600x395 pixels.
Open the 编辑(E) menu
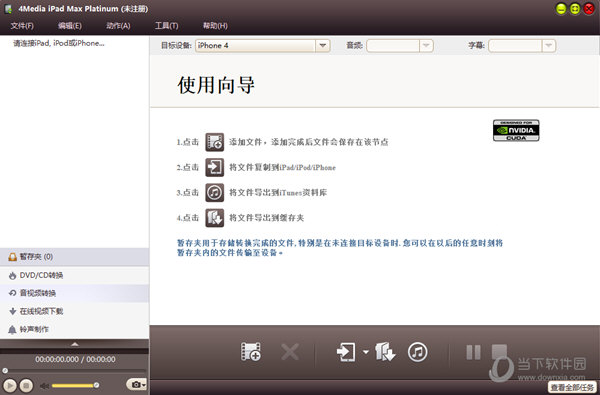[70, 26]
